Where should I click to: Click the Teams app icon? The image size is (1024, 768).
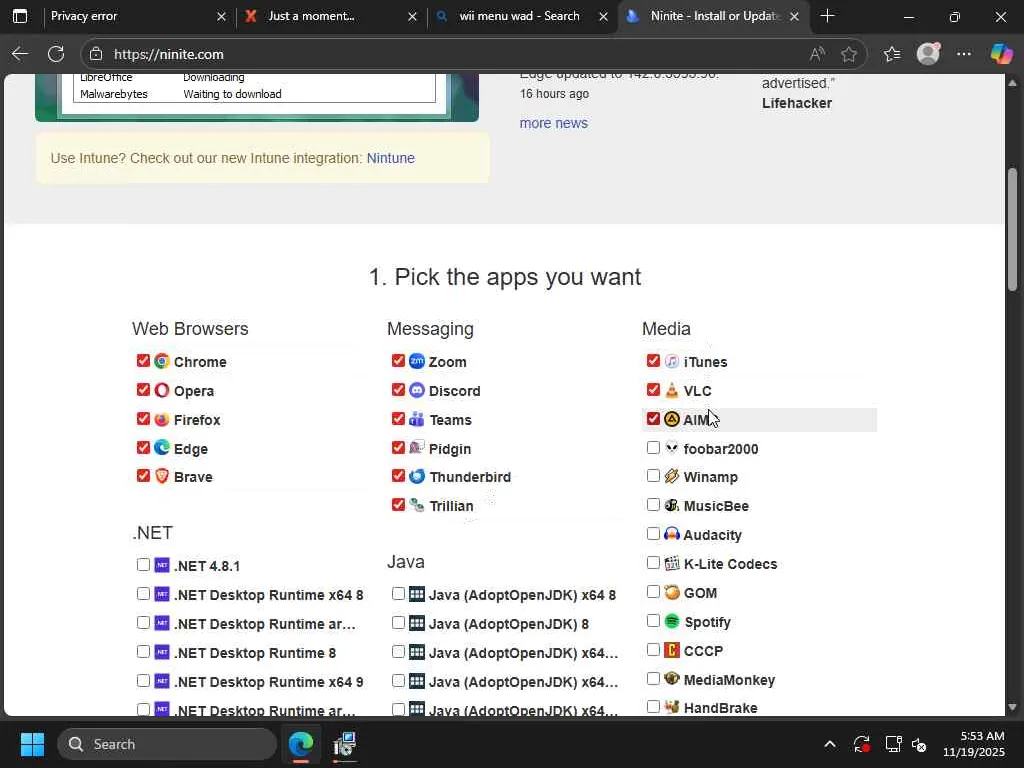[x=417, y=419]
